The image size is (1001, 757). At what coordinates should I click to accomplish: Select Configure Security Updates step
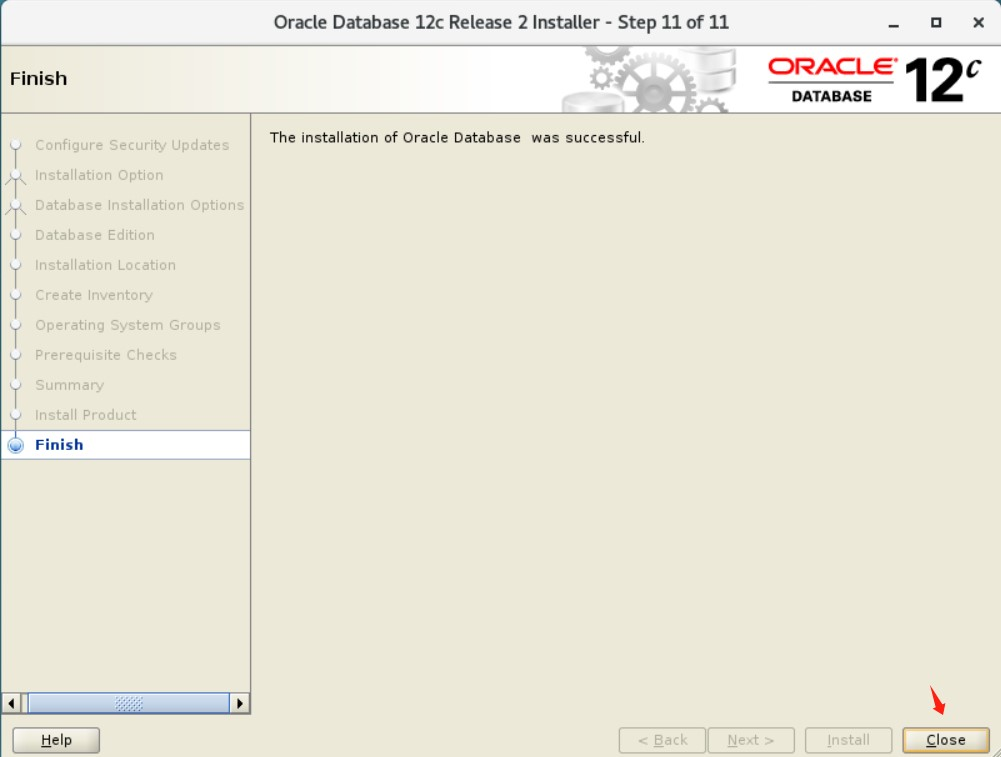(132, 145)
